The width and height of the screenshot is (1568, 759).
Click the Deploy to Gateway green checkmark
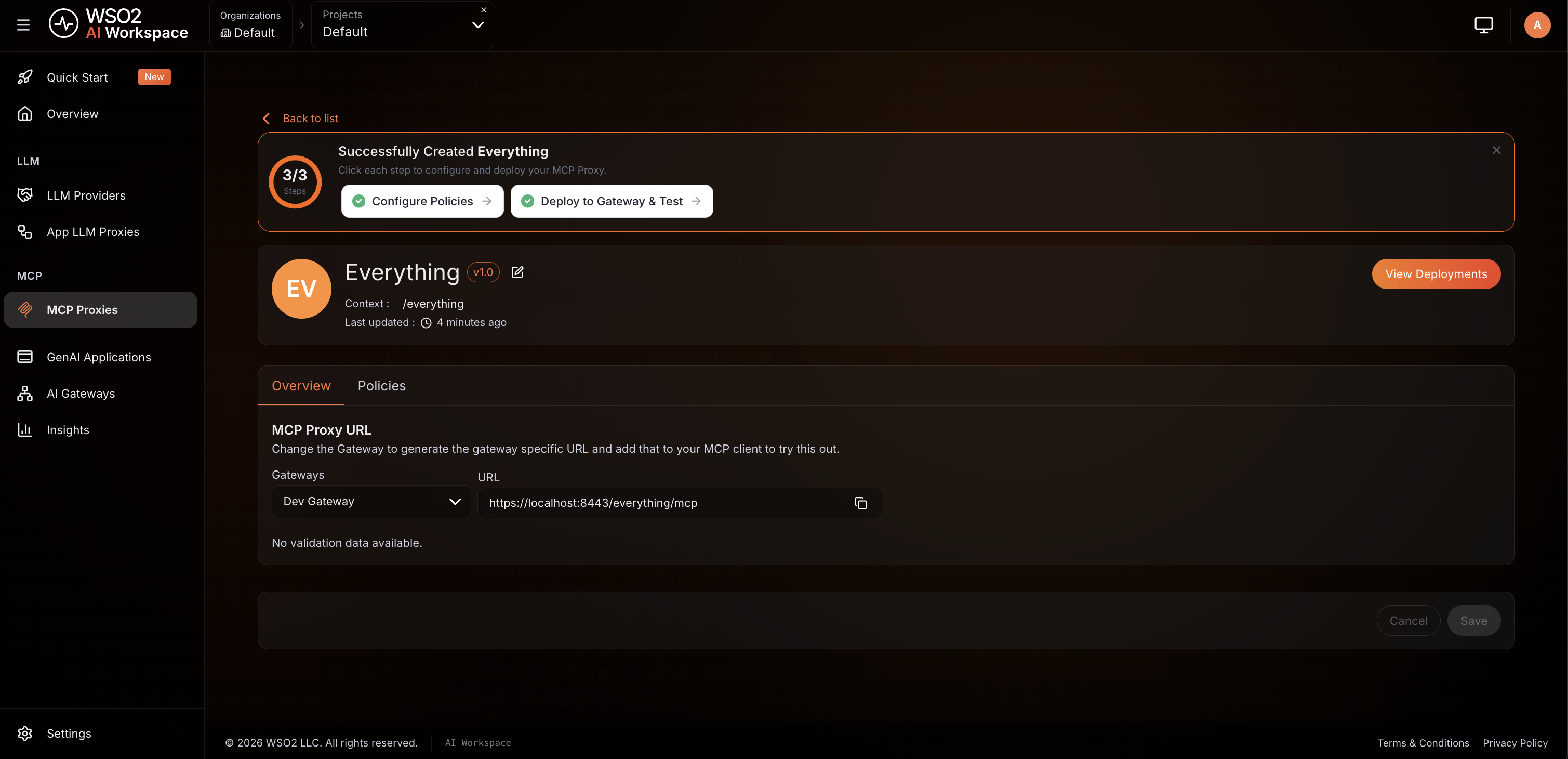528,201
